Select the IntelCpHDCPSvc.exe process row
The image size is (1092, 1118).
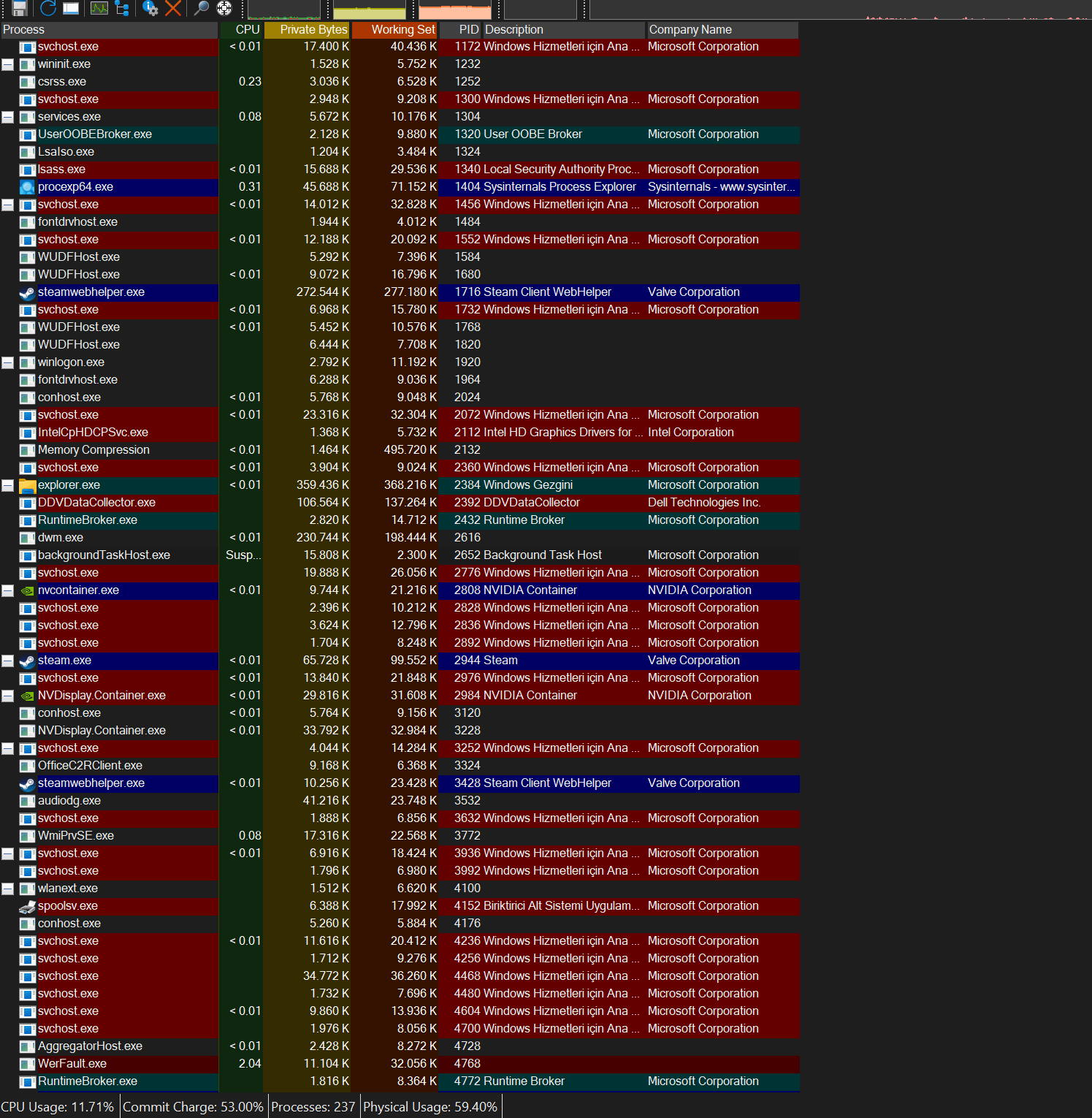point(400,433)
